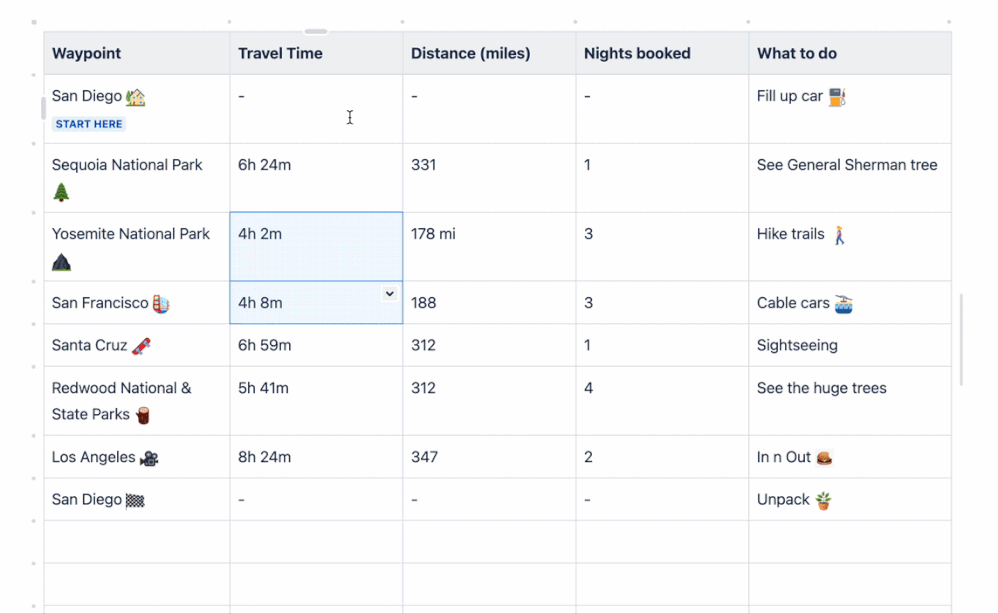The image size is (998, 614).
Task: Click the START HERE status lozenge
Action: pos(89,124)
